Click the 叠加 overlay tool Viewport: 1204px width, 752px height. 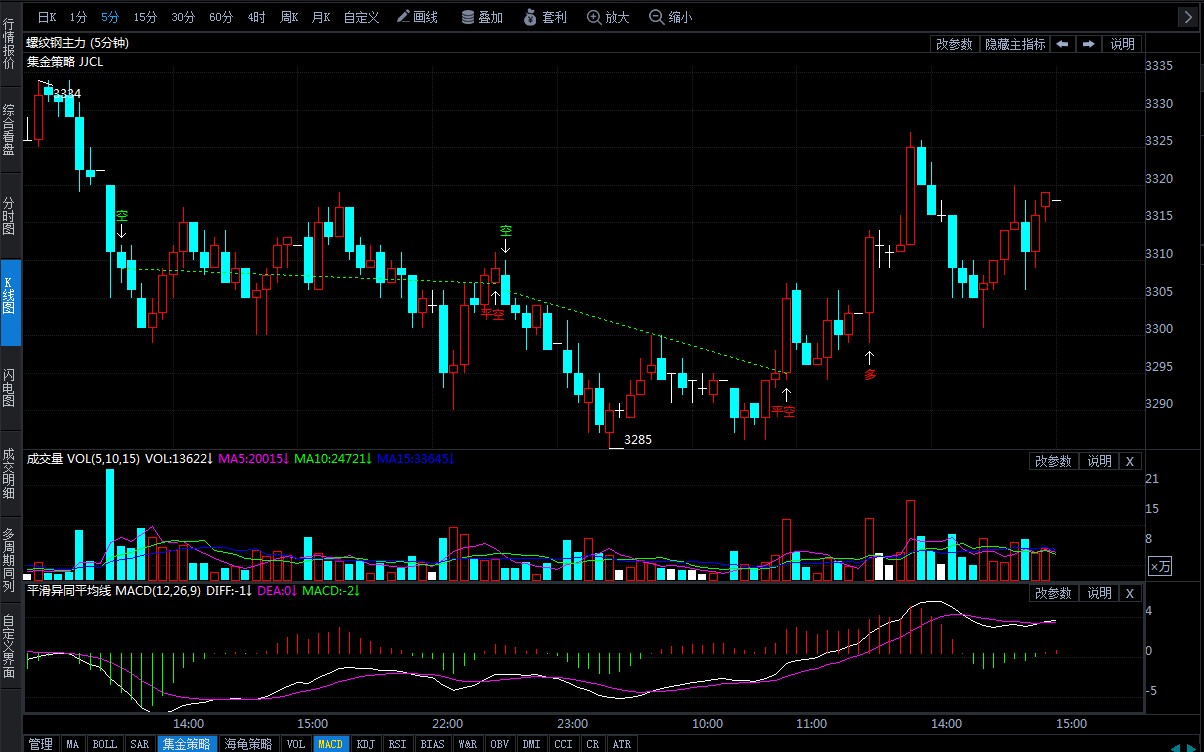pyautogui.click(x=482, y=17)
